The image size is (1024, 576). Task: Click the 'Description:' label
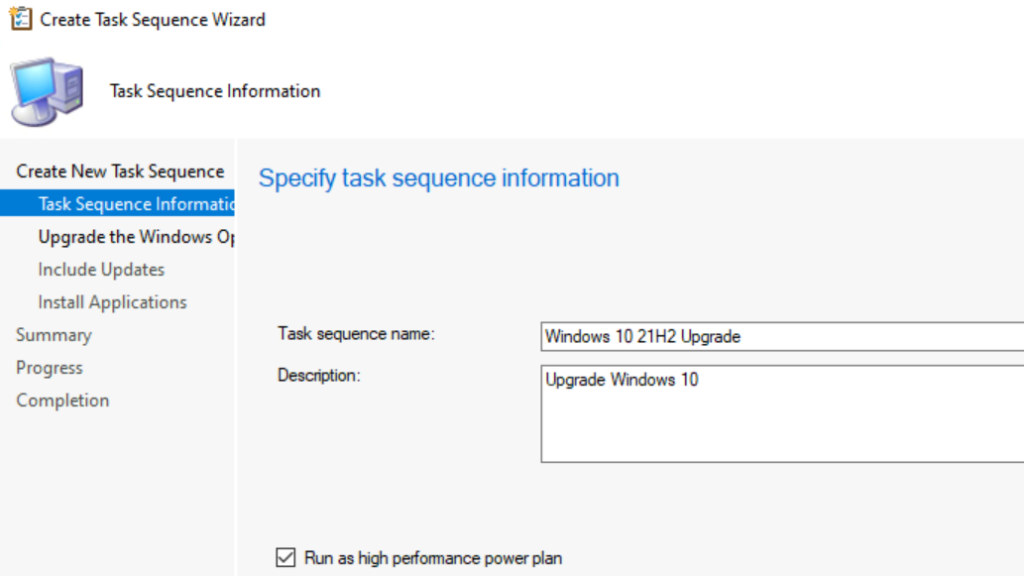[319, 376]
